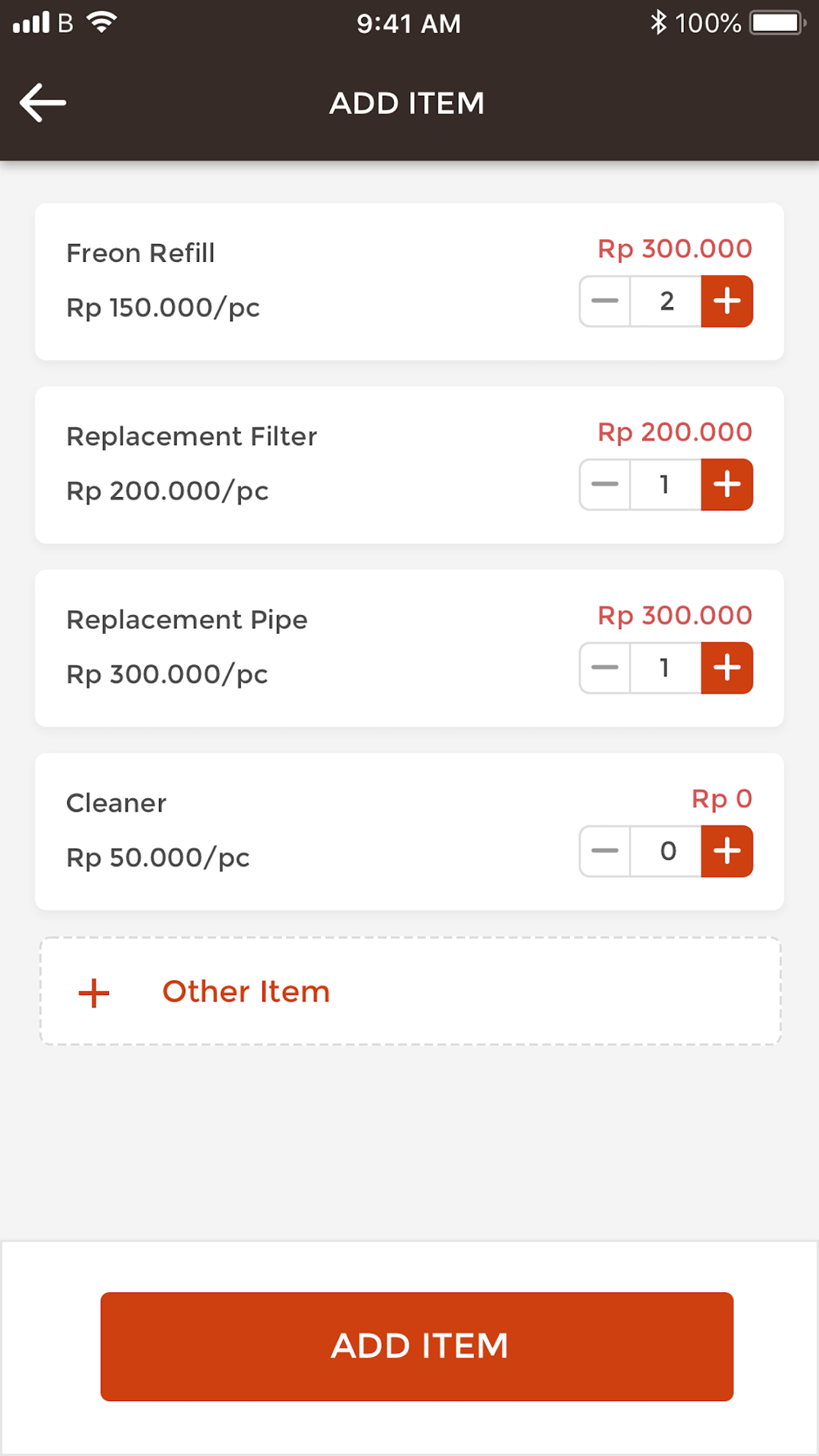Tap Cleaner quantity field showing 0

(666, 852)
